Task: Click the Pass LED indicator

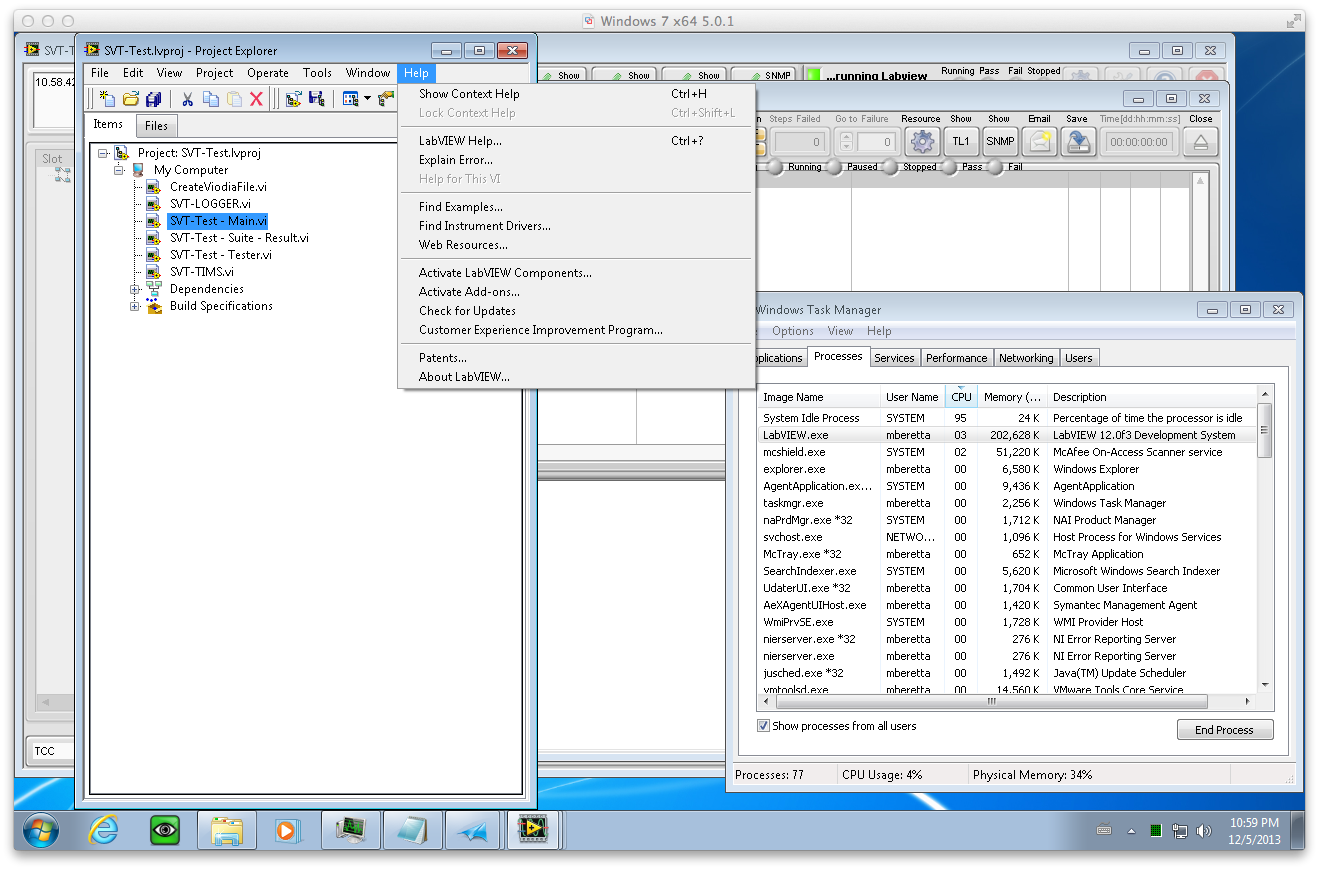Action: [x=947, y=167]
